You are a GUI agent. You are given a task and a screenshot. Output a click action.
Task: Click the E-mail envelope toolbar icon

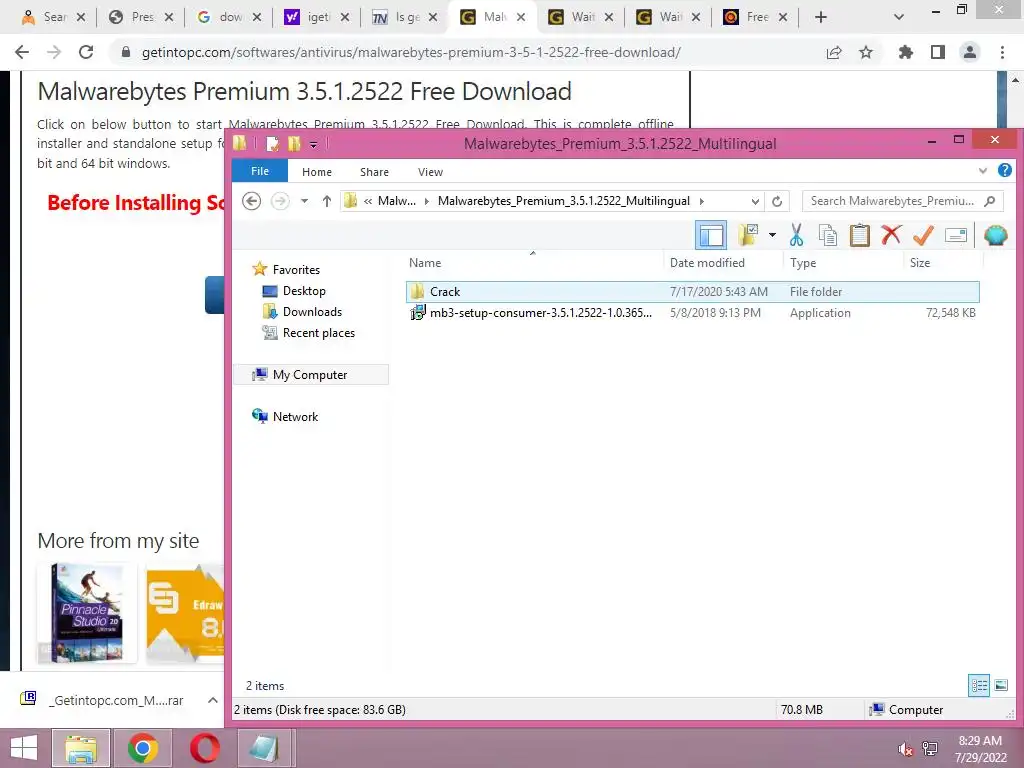[x=955, y=235]
